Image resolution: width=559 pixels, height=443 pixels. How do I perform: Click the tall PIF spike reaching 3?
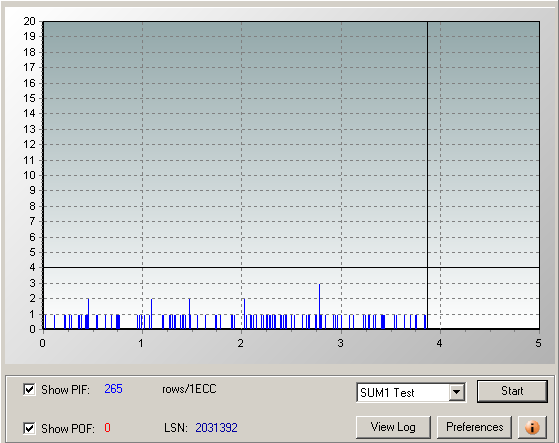pyautogui.click(x=319, y=306)
